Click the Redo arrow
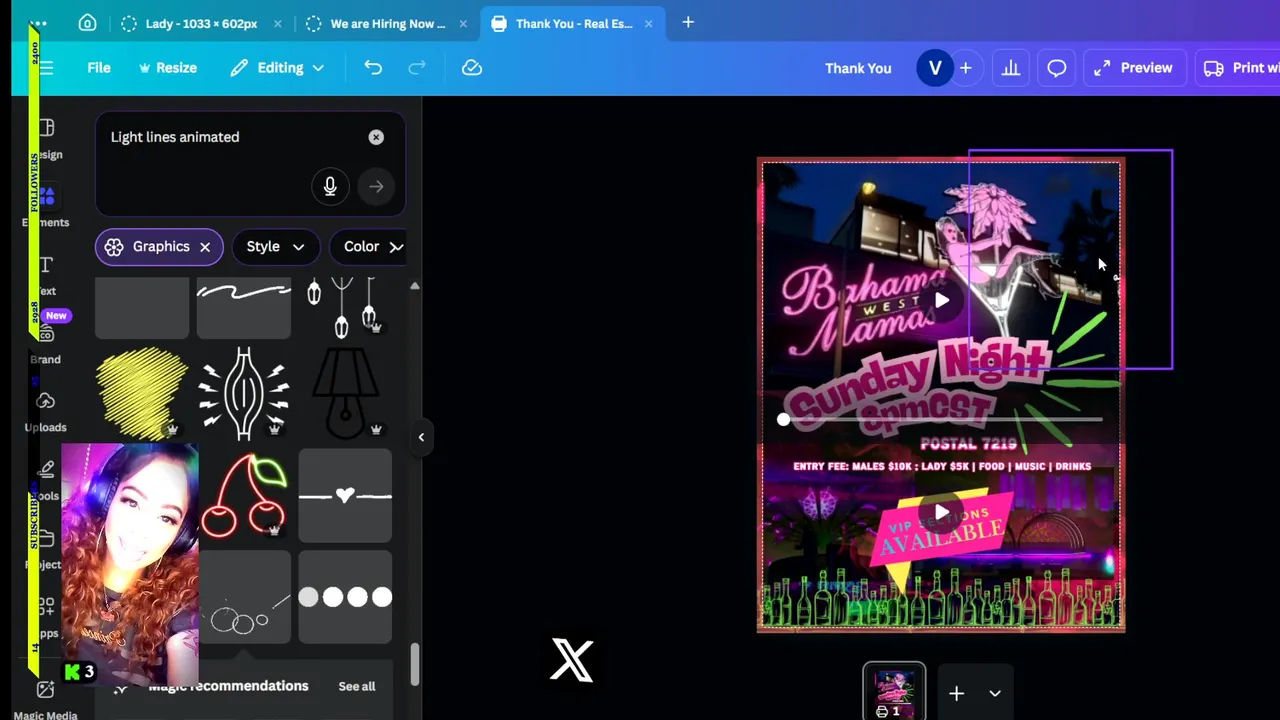The height and width of the screenshot is (720, 1280). (x=417, y=68)
